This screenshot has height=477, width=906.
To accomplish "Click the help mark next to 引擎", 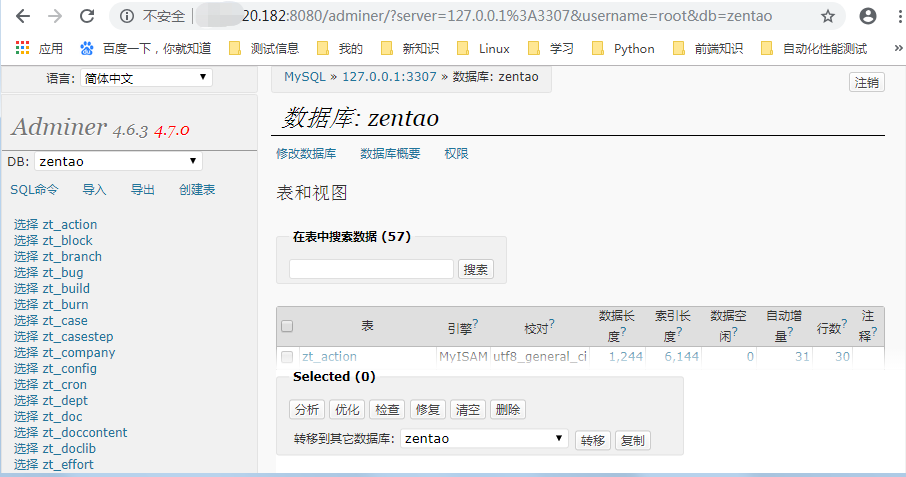I will click(x=475, y=324).
